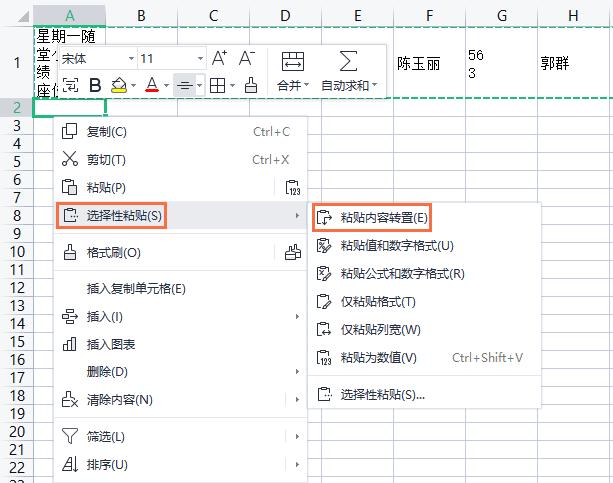Toggle bold formatting in mini toolbar
Screen dimensions: 613x483
(95, 85)
